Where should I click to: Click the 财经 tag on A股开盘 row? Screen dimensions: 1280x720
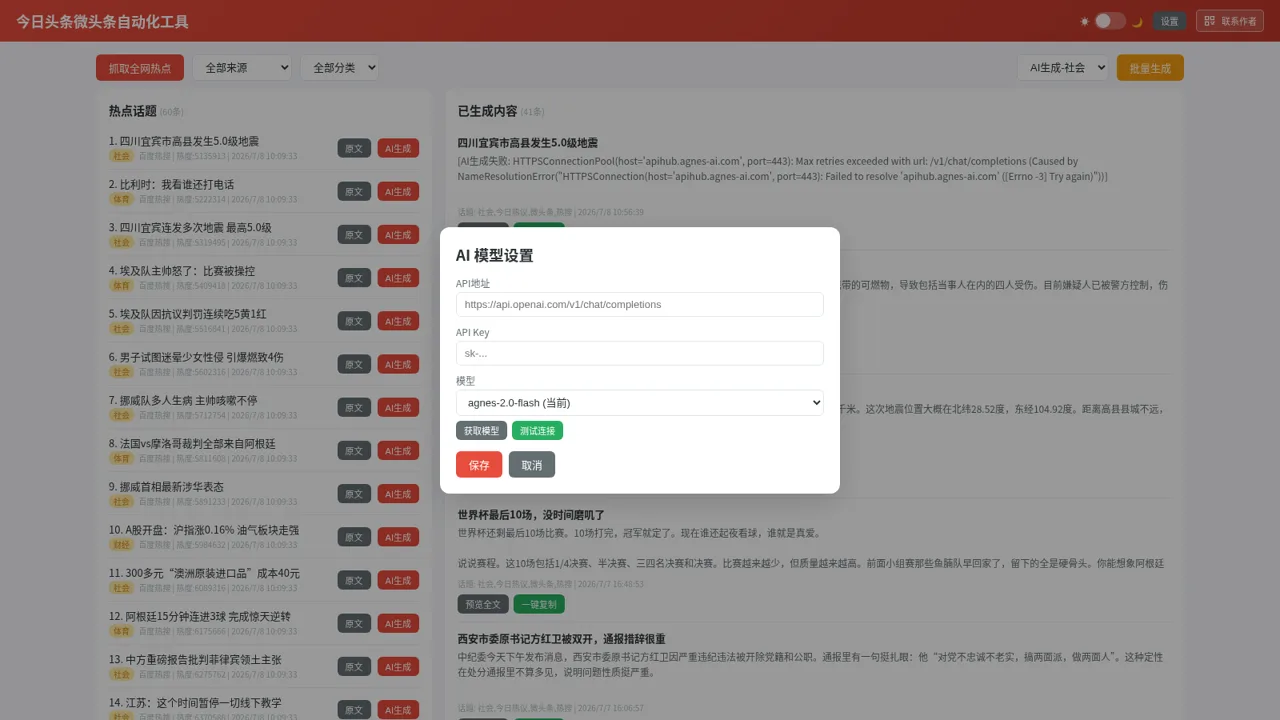(121, 545)
